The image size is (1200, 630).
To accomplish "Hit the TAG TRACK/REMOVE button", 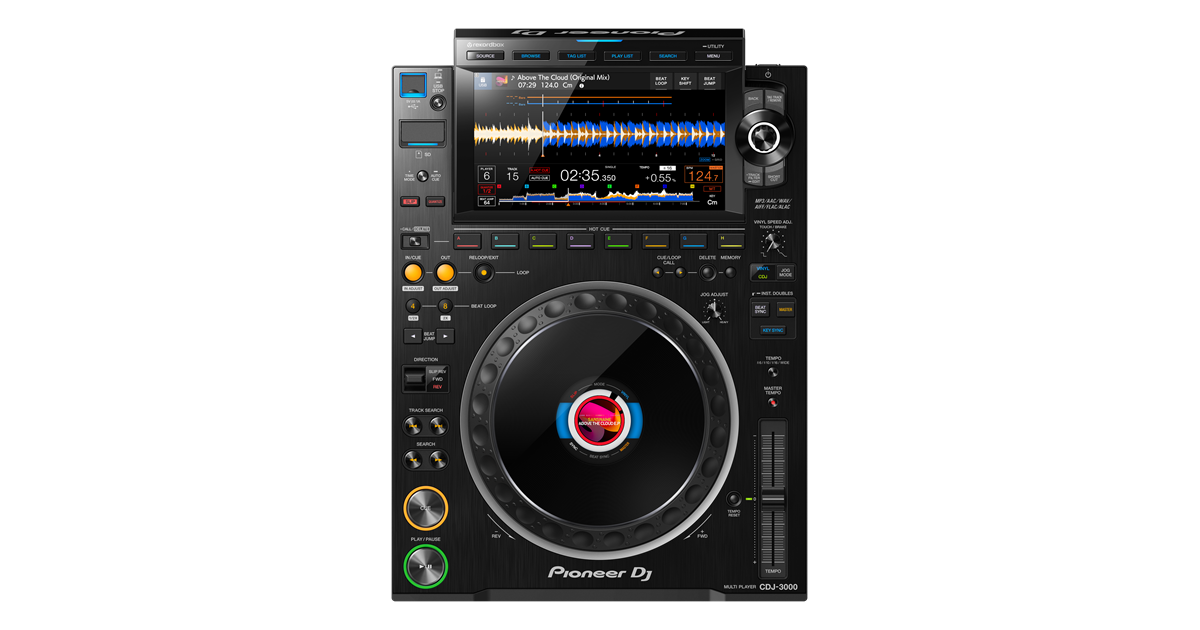I will click(x=775, y=97).
